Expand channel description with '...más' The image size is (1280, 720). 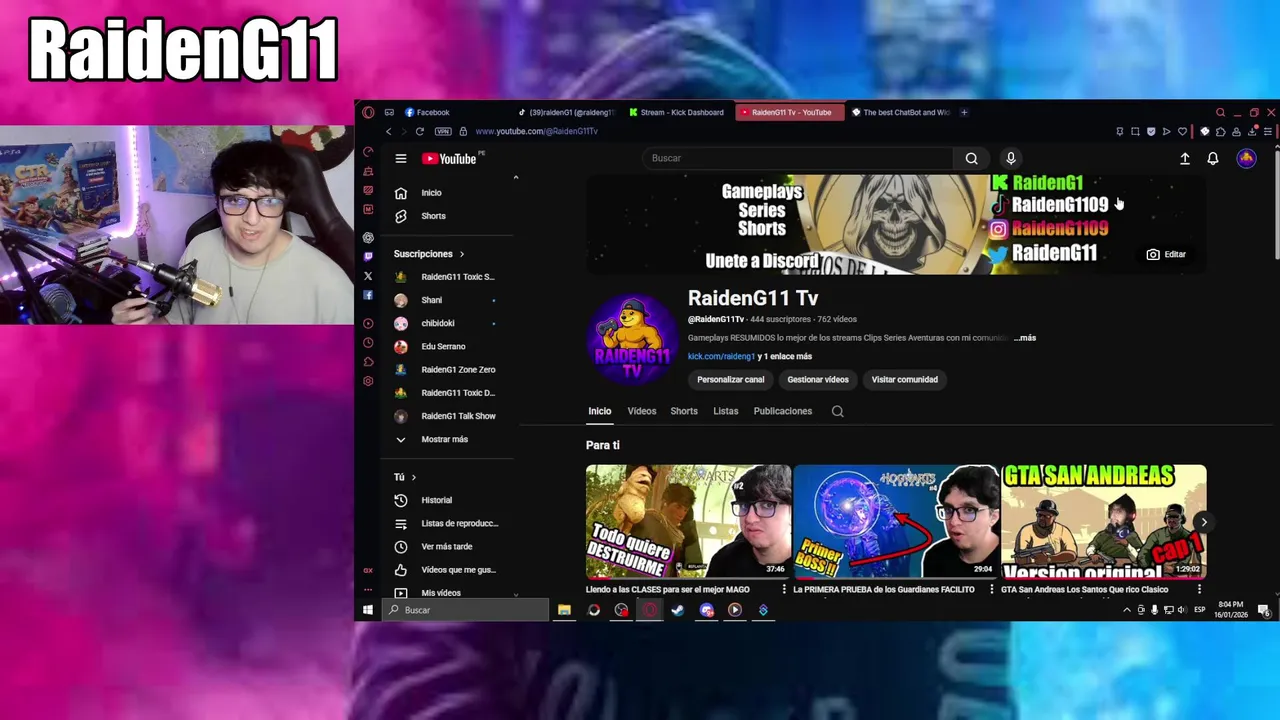1025,338
